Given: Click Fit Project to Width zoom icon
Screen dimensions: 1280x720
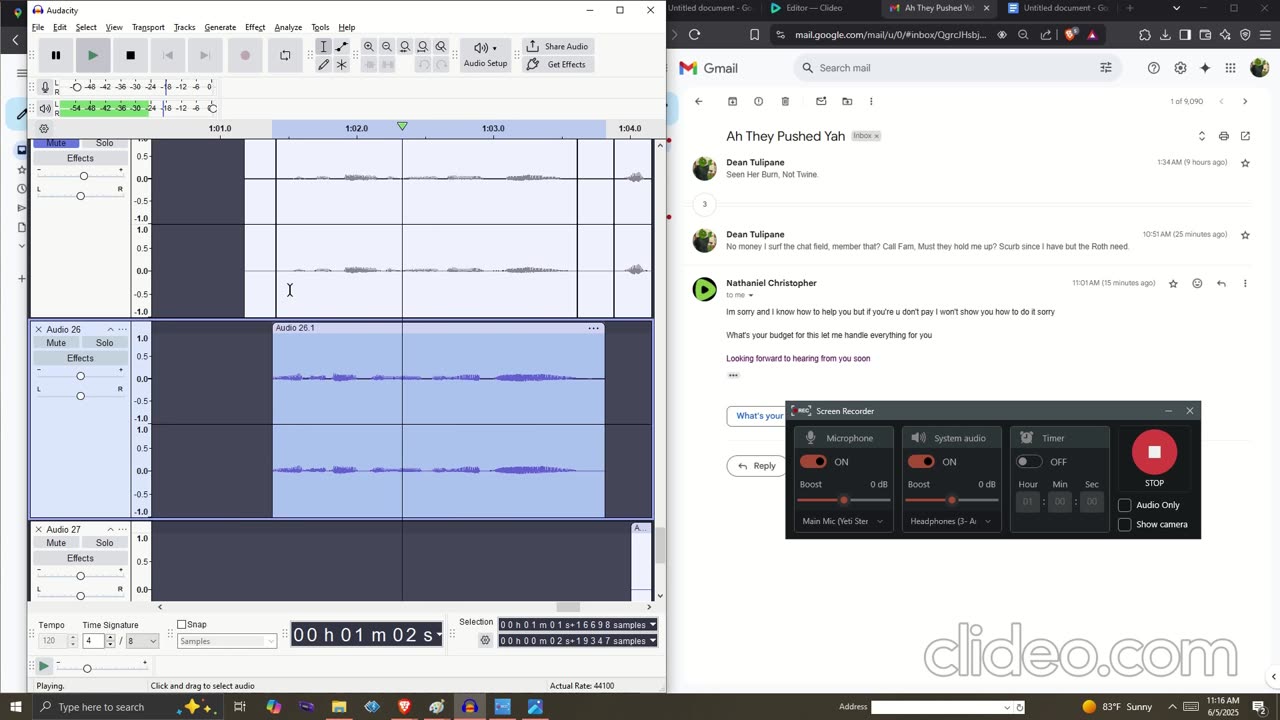Looking at the screenshot, I should [423, 47].
